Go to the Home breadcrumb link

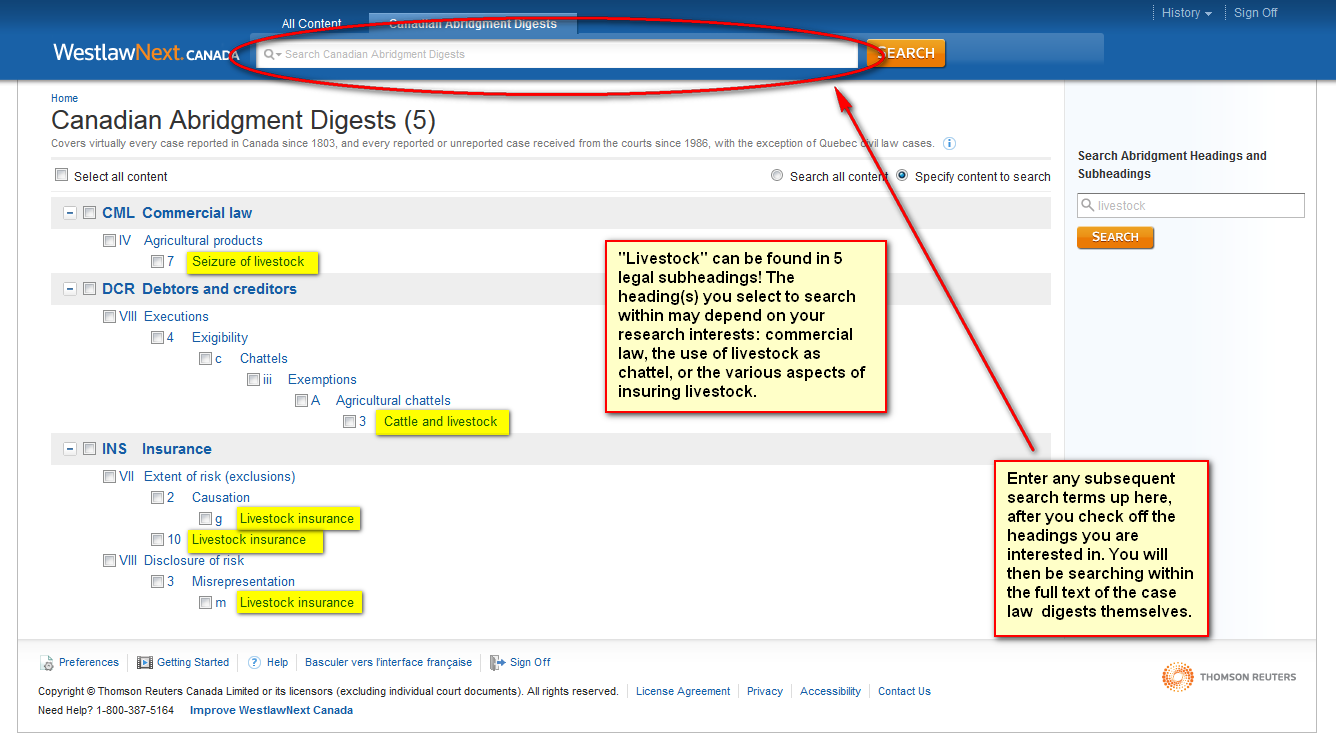[64, 98]
